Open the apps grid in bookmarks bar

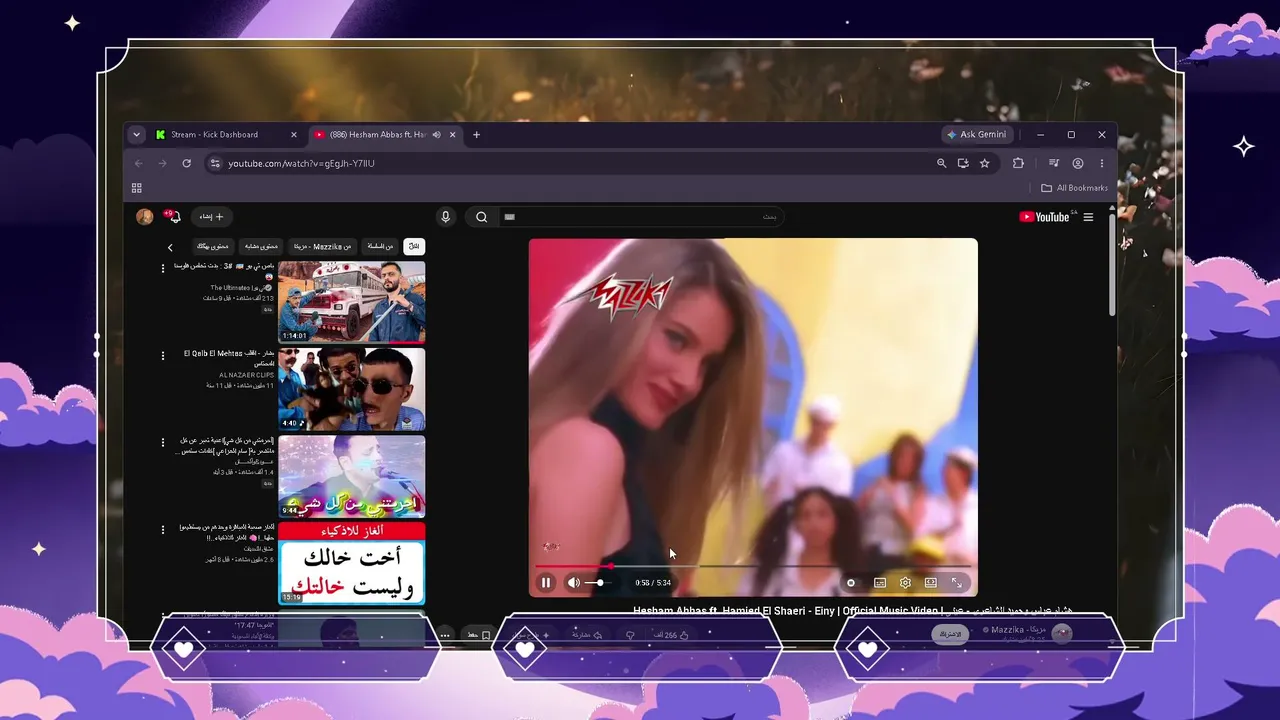pyautogui.click(x=137, y=188)
